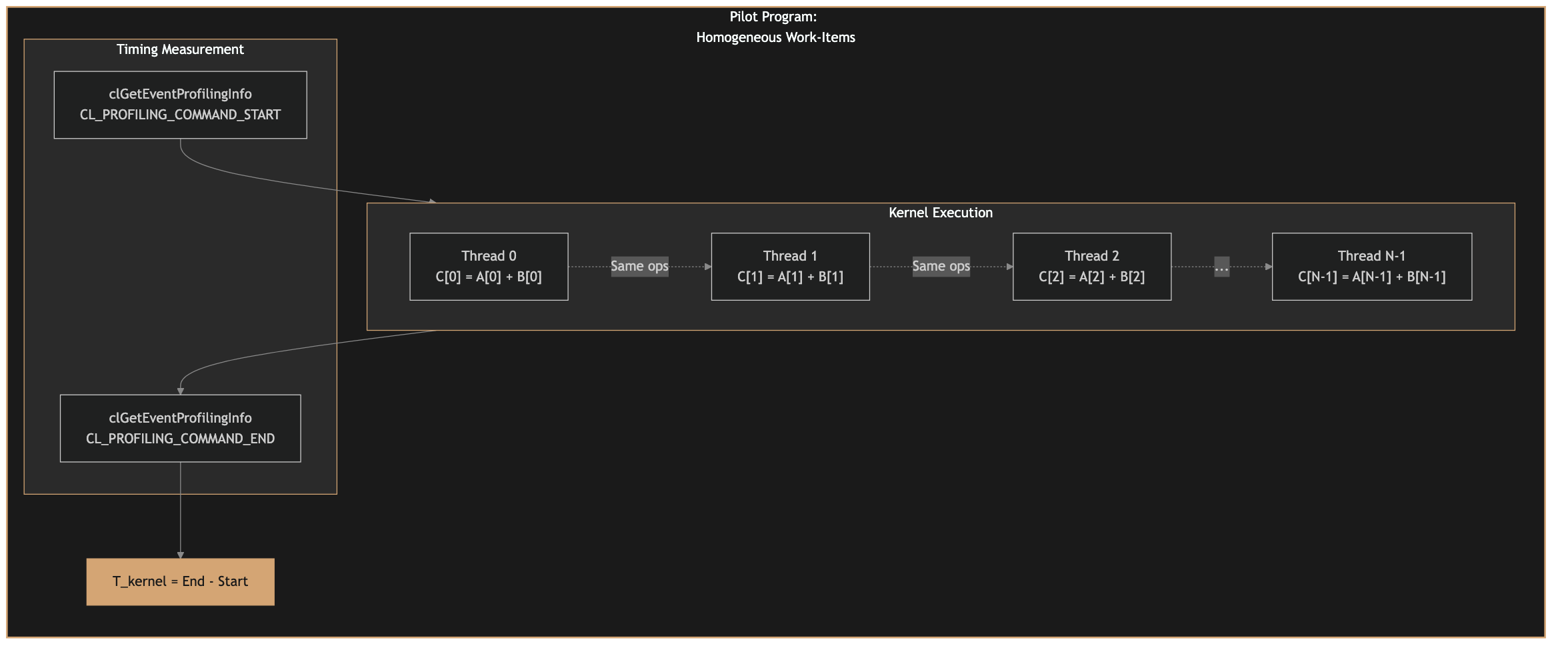Click the second Same ops edge label
This screenshot has width=1568, height=652.
tap(941, 266)
